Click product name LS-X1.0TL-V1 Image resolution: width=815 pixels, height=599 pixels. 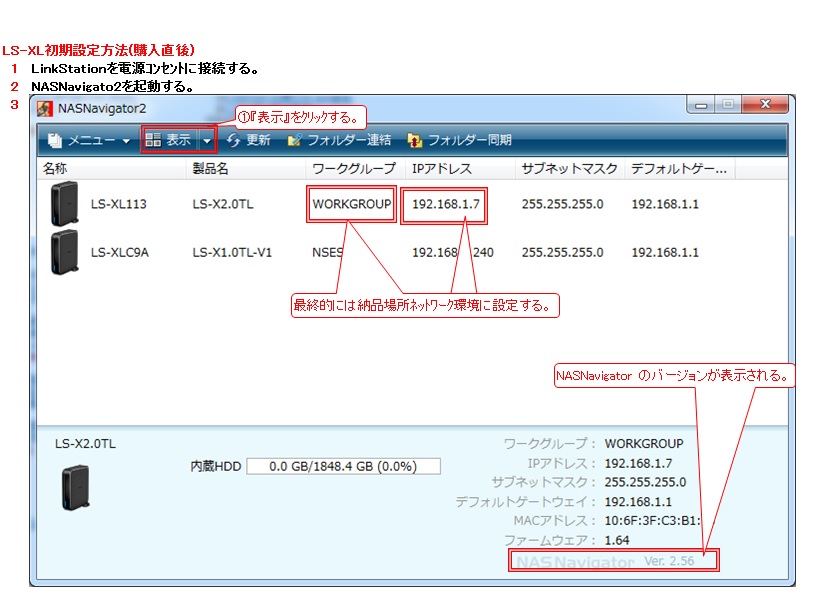coord(232,253)
